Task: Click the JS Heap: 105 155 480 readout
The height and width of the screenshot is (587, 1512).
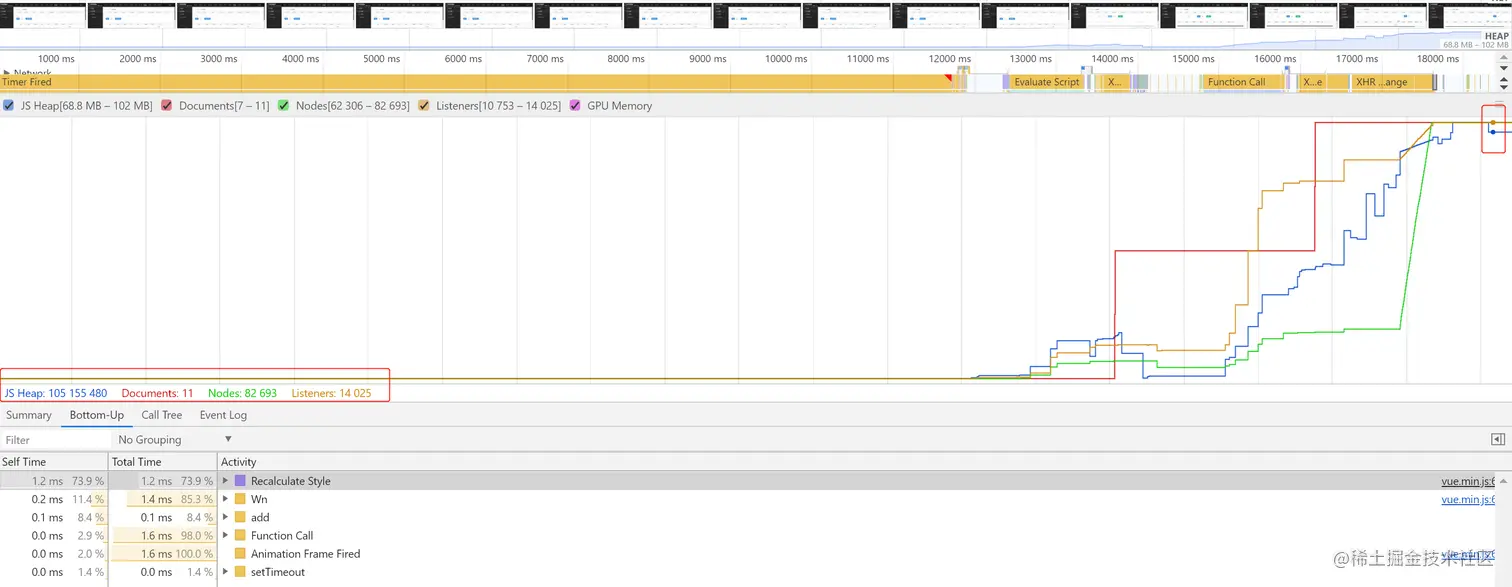Action: pos(55,393)
